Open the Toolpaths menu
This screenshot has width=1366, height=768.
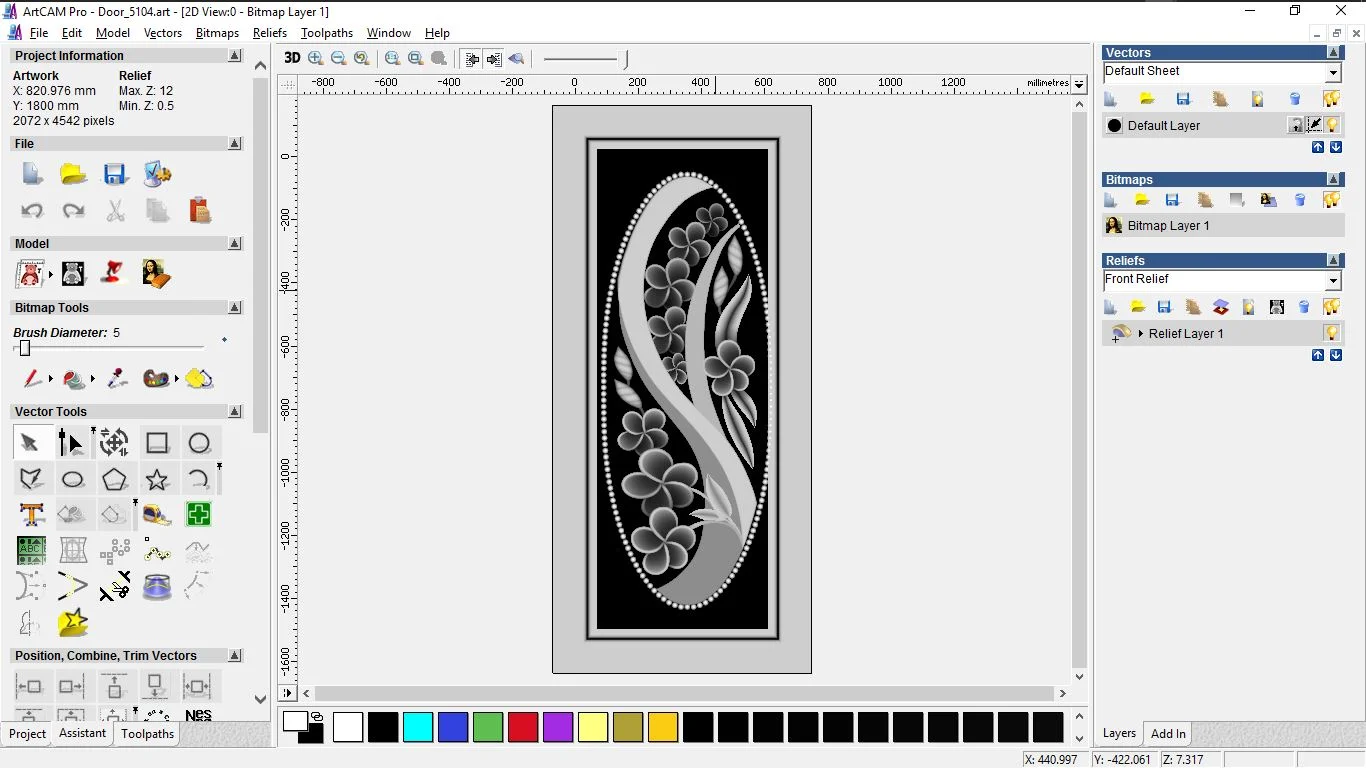pos(326,33)
